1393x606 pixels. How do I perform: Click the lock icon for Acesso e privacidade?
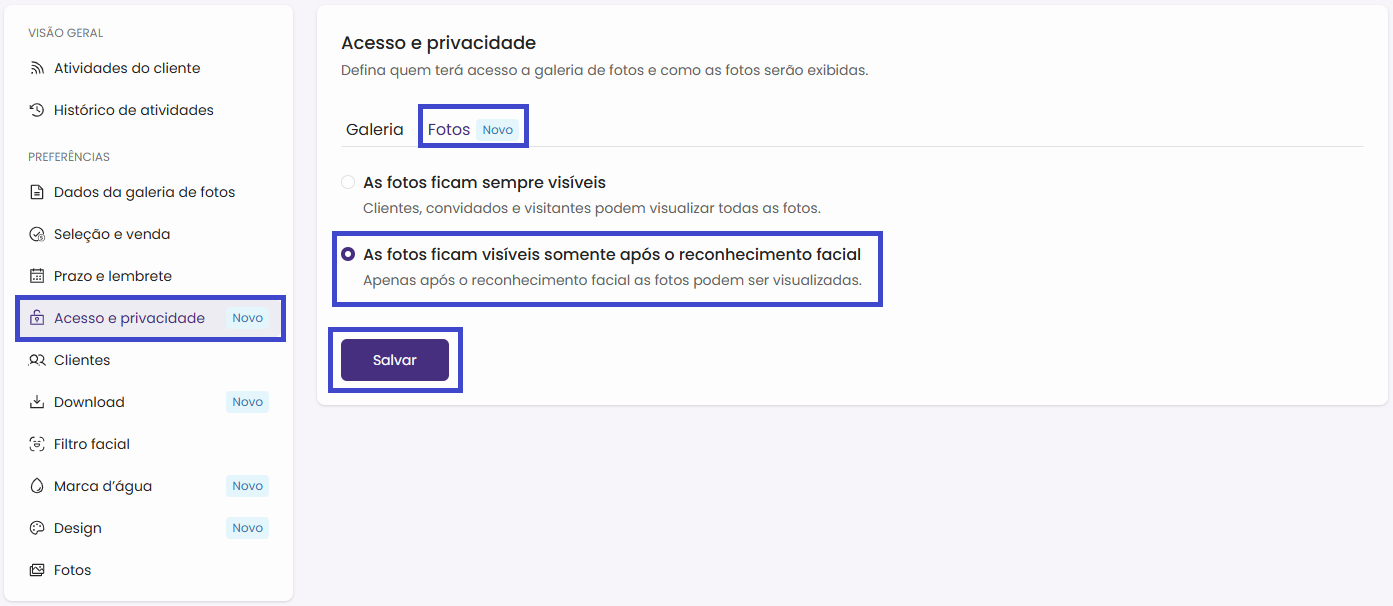pos(37,318)
